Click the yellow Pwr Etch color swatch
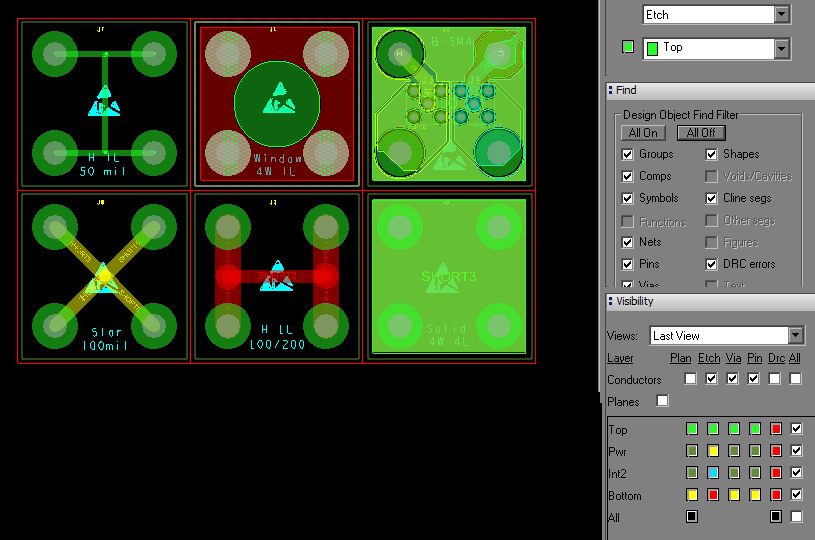The width and height of the screenshot is (815, 540). coord(712,451)
